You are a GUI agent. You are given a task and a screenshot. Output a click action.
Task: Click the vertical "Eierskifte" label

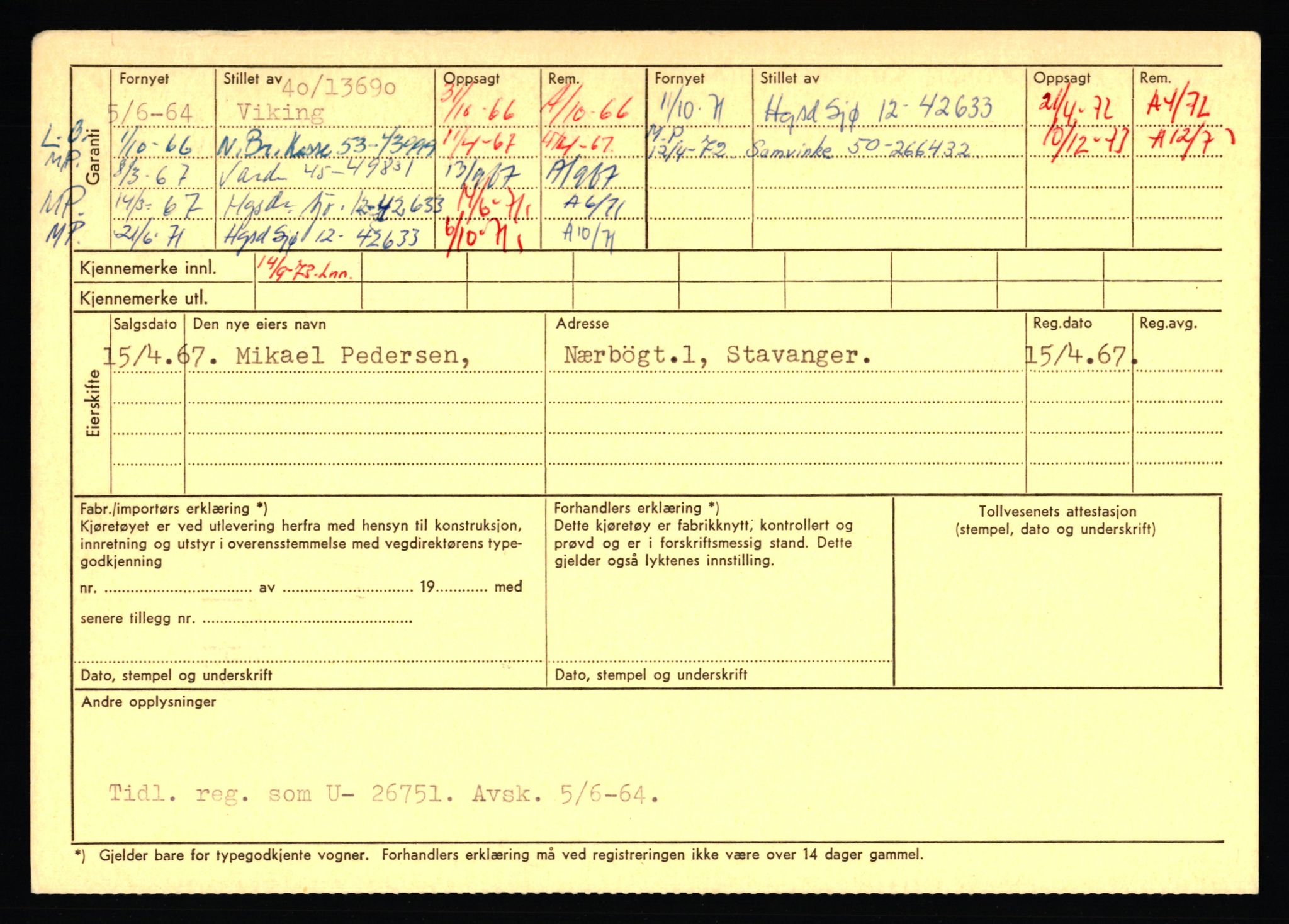click(x=93, y=403)
